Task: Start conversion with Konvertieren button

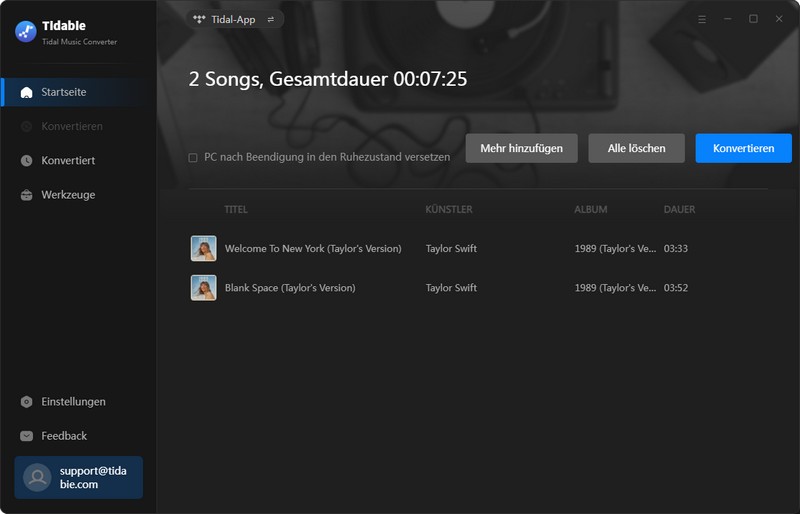Action: pyautogui.click(x=743, y=148)
